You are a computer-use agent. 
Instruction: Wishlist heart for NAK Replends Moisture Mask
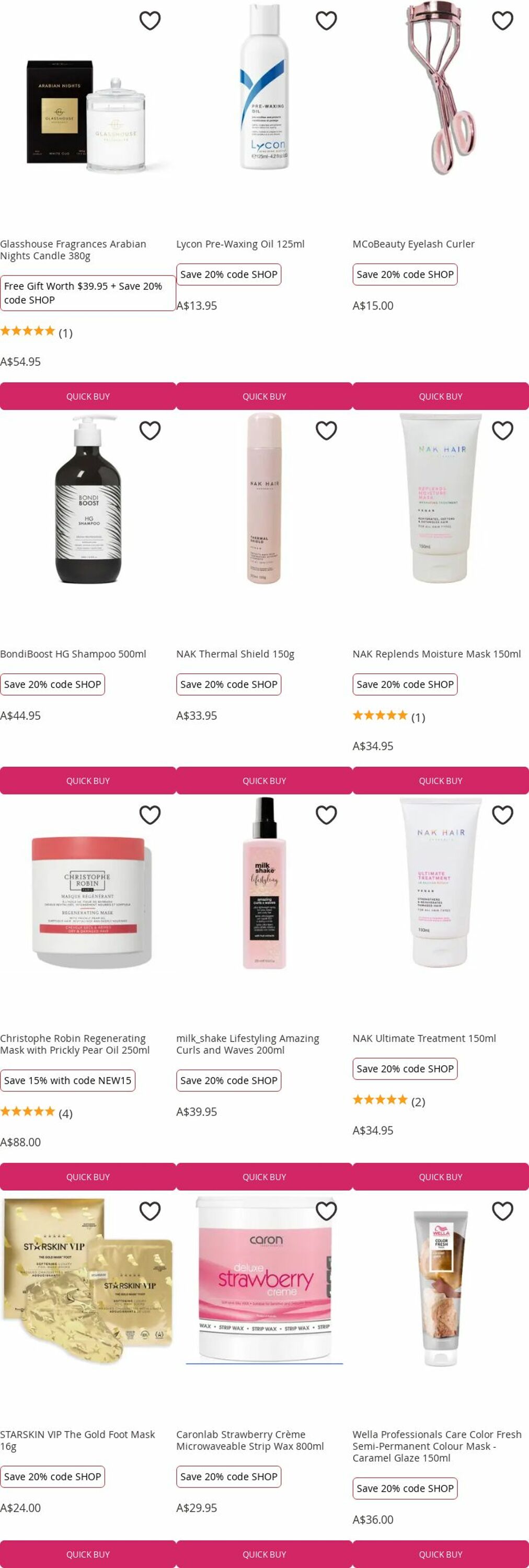pyautogui.click(x=502, y=430)
